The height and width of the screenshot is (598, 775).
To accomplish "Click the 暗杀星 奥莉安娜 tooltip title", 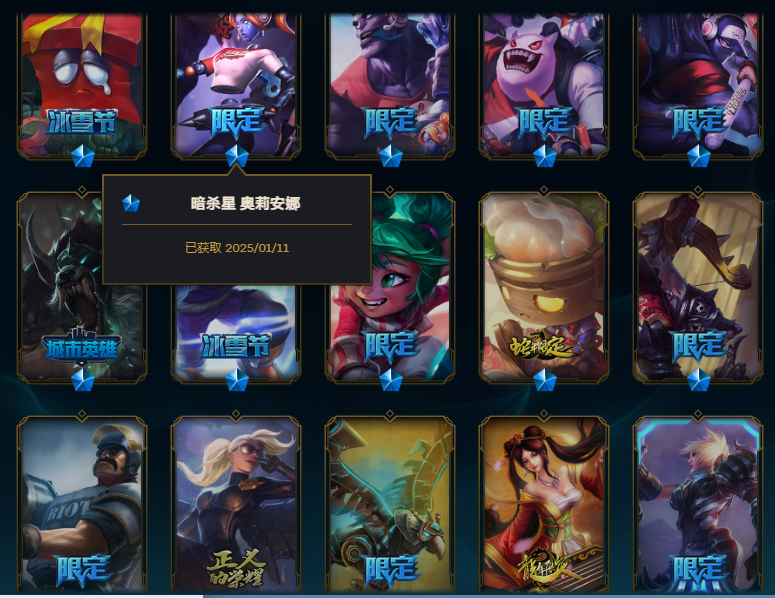I will [x=246, y=203].
